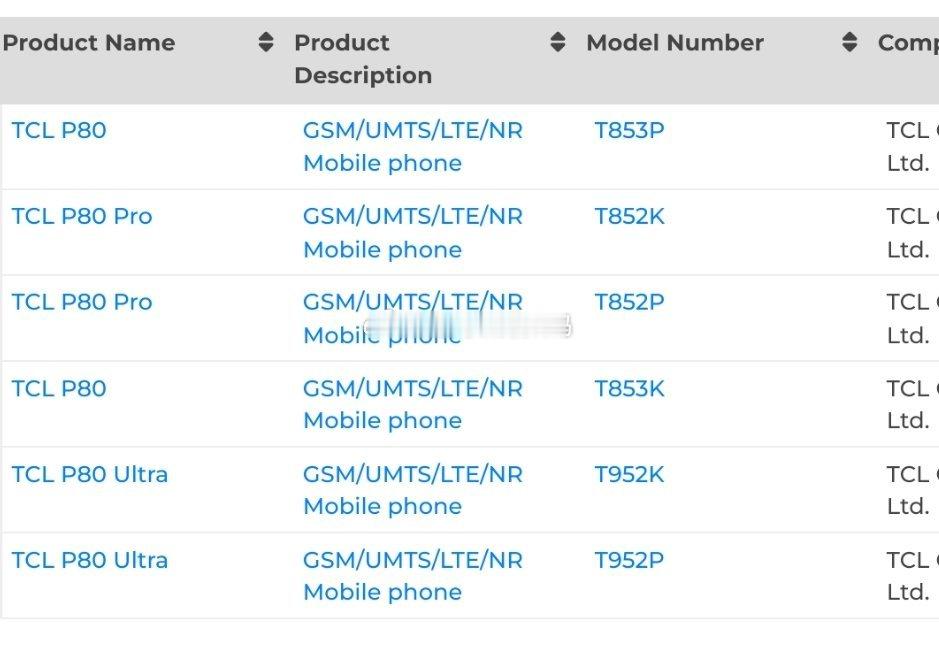Click model number T852K link

pos(629,216)
